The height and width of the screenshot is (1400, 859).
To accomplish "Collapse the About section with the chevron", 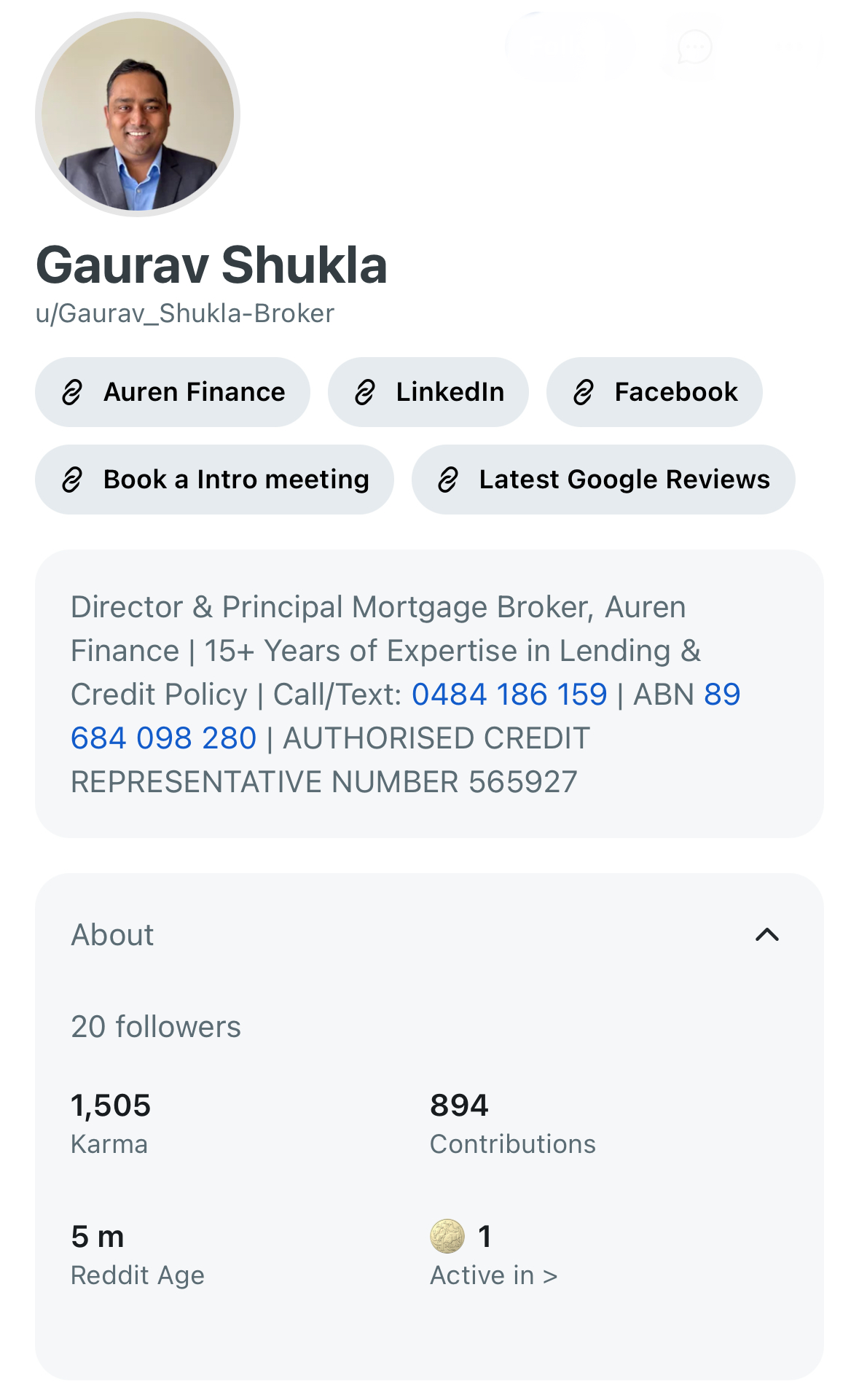I will (x=767, y=934).
